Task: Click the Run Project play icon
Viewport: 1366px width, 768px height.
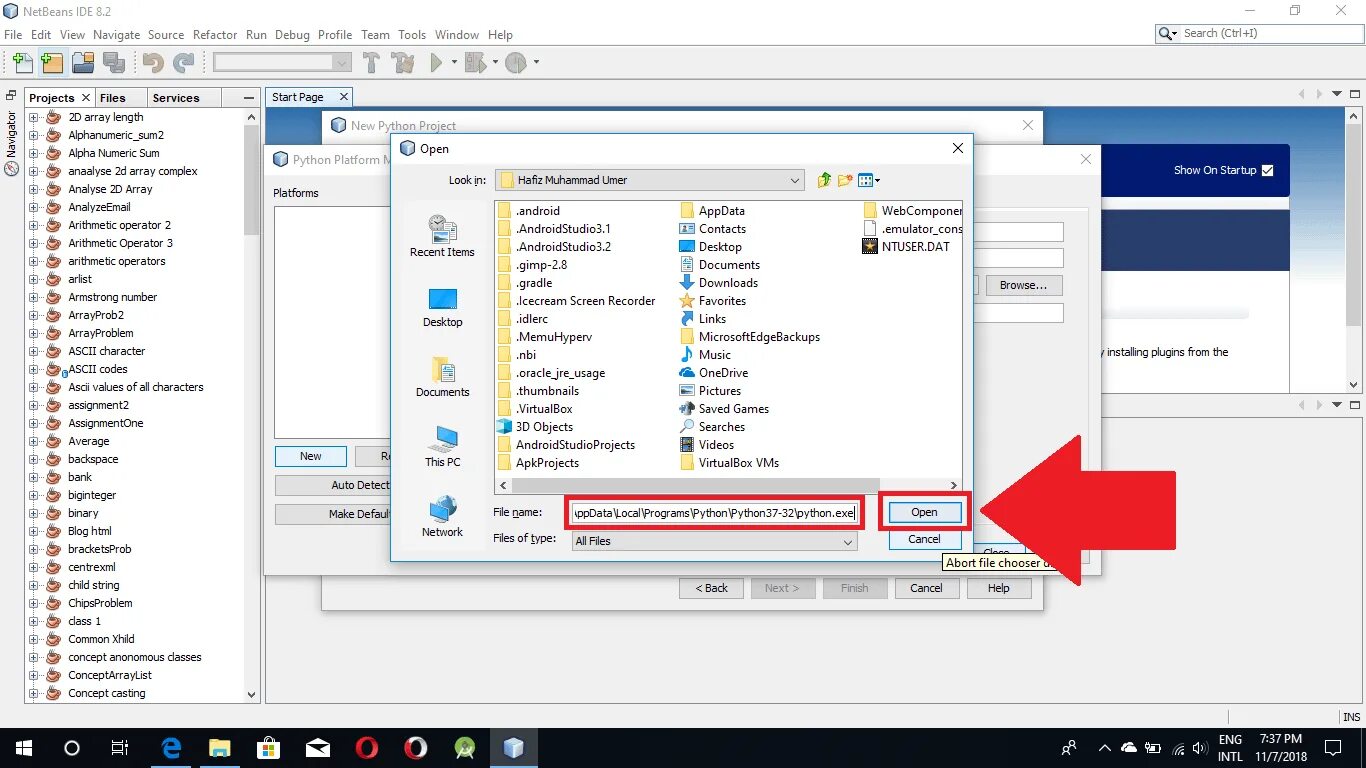Action: tap(436, 63)
